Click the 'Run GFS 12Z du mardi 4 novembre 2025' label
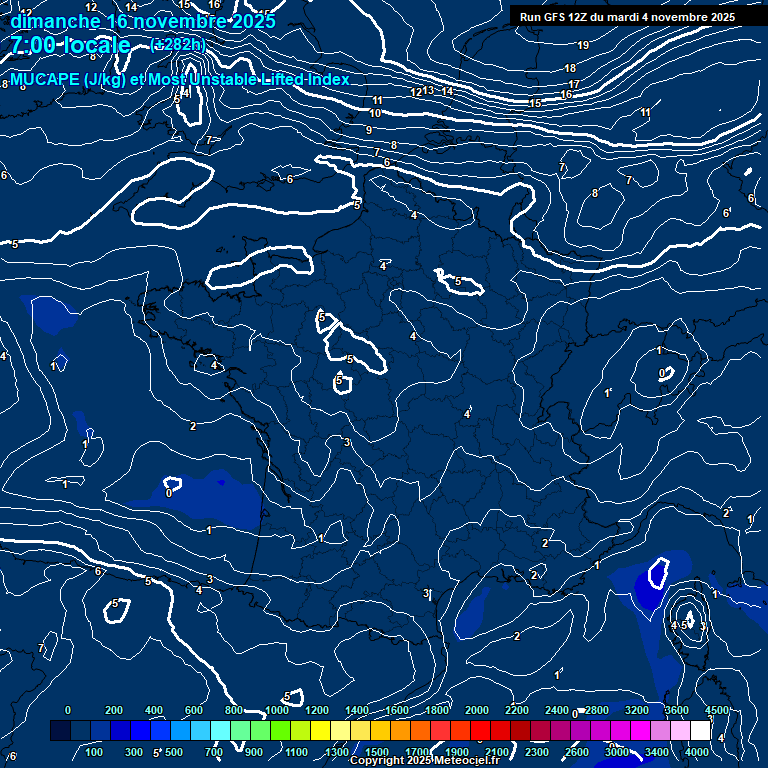 (x=627, y=17)
